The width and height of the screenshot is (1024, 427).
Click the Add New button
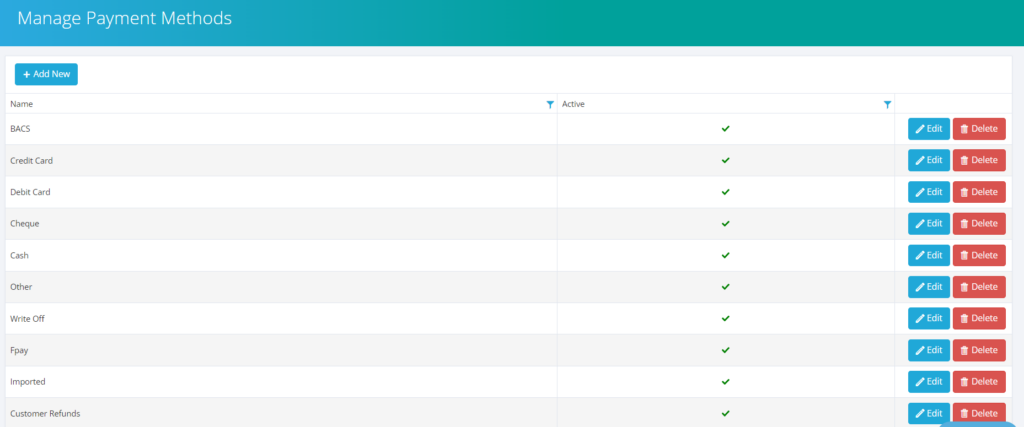(x=46, y=74)
